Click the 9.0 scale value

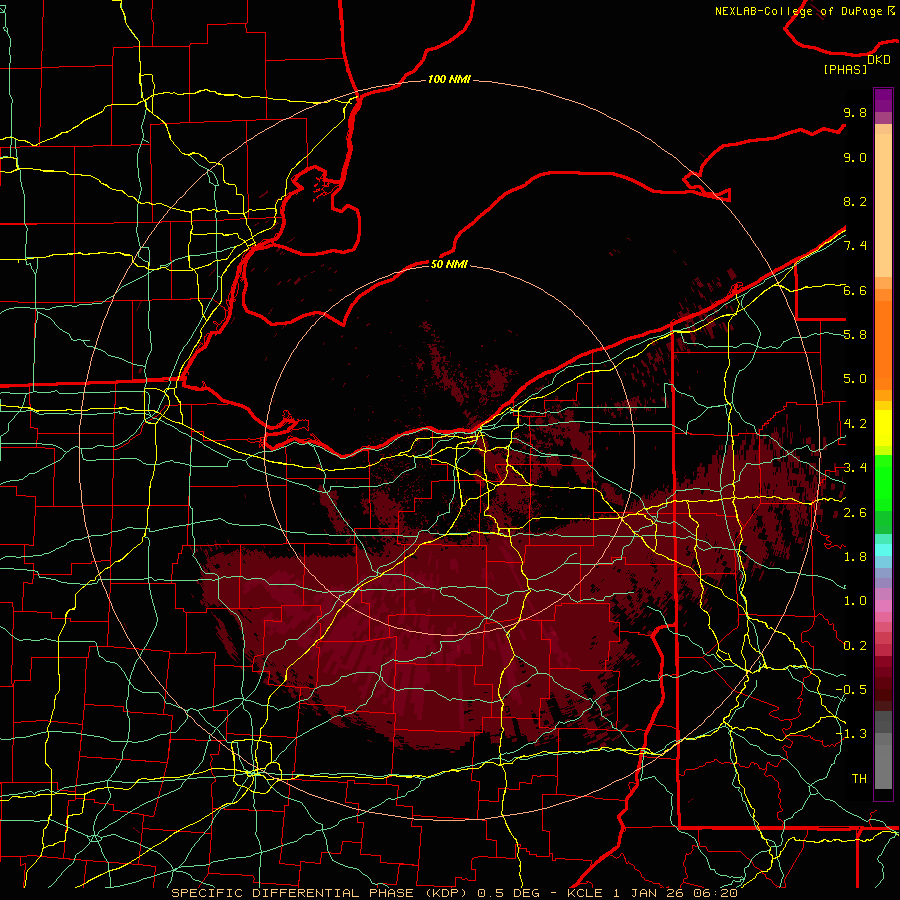pyautogui.click(x=855, y=158)
